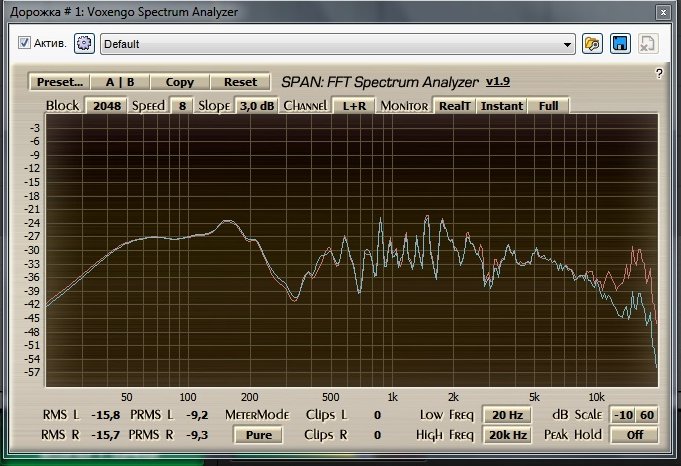Click the MeterMode label text
681x466 pixels.
tap(257, 415)
